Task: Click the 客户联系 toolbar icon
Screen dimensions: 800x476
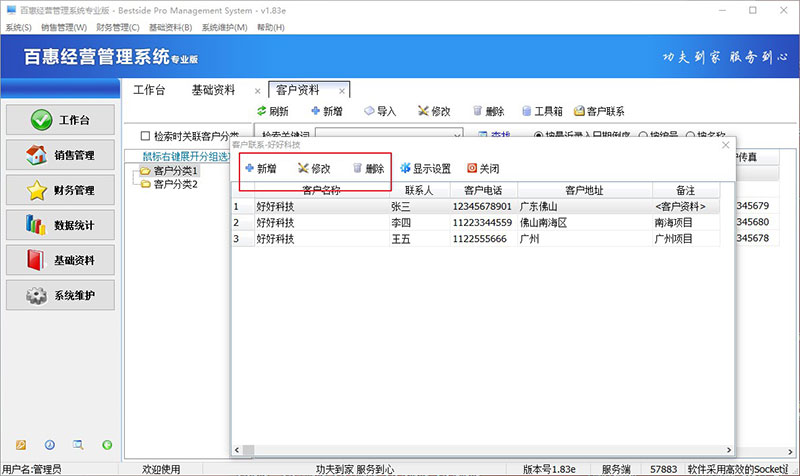Action: click(x=579, y=112)
